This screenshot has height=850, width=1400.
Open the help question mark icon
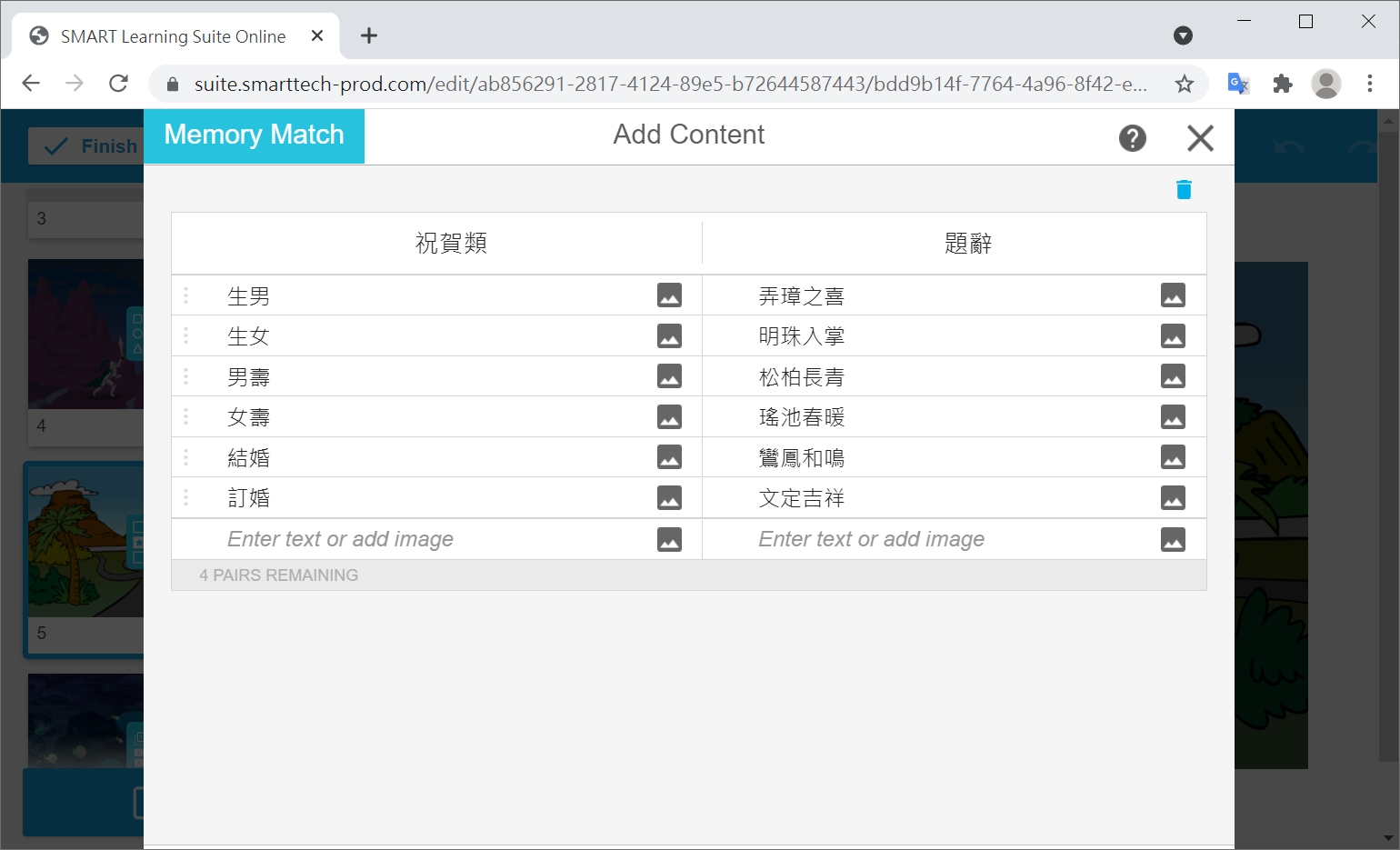(1132, 138)
